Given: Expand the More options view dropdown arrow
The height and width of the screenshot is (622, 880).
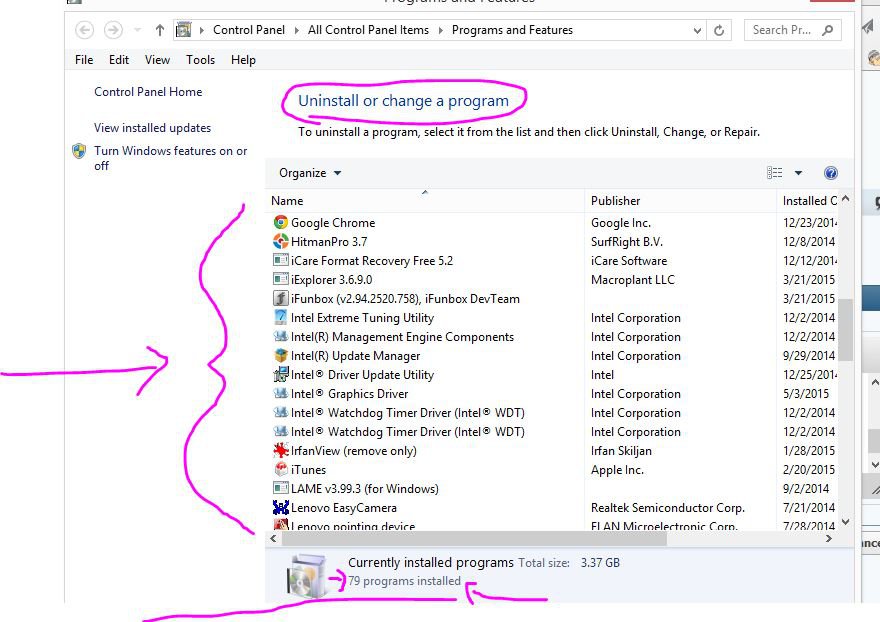Looking at the screenshot, I should point(798,173).
